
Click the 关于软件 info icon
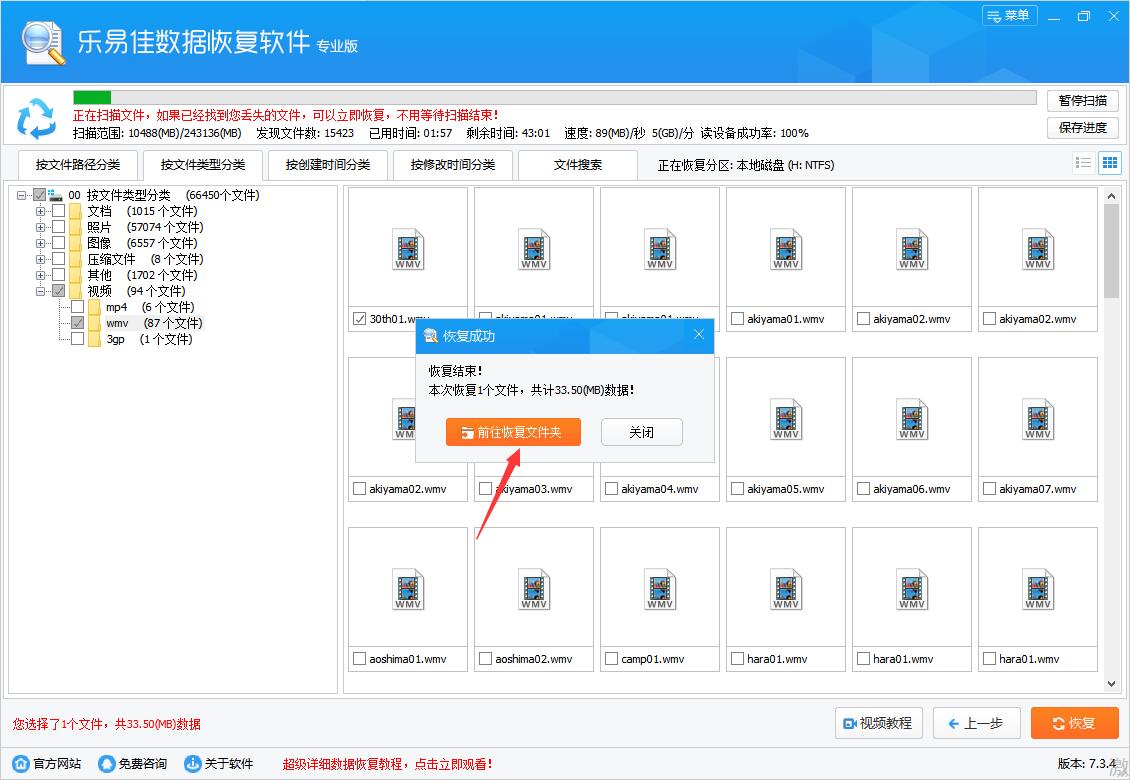click(x=190, y=763)
